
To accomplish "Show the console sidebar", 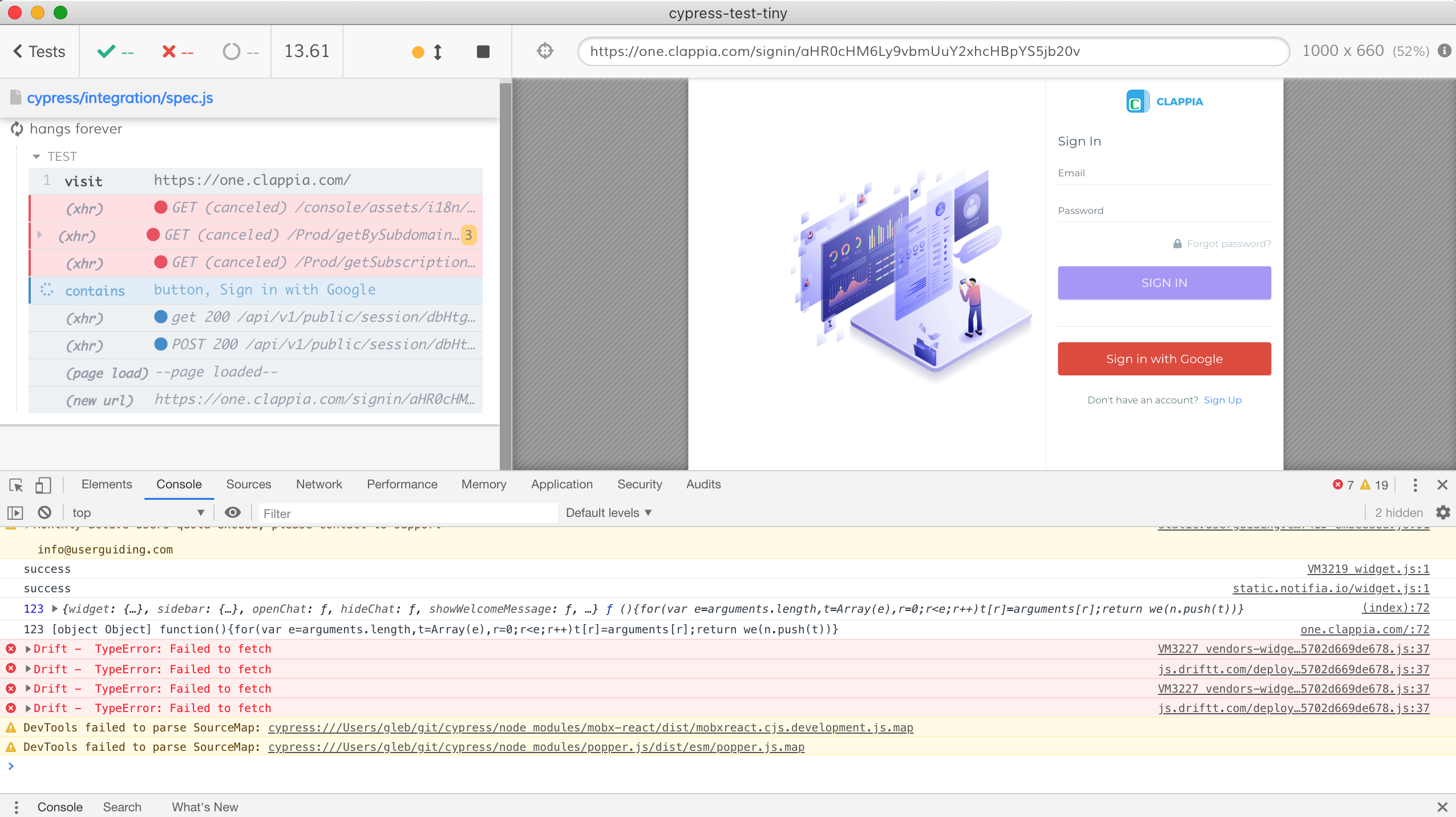I will 14,512.
